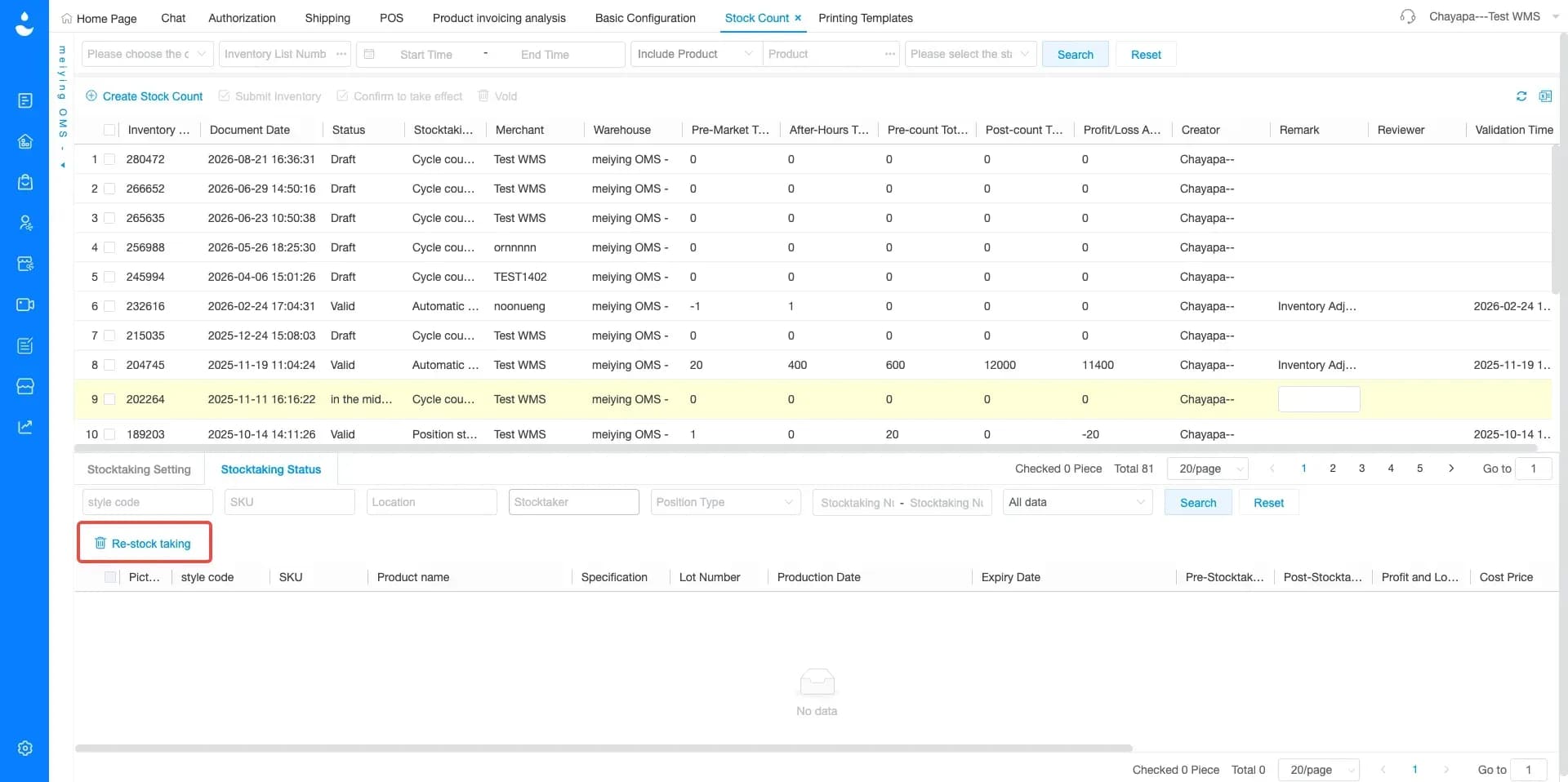Click the top Search button
1568x782 pixels.
pos(1075,55)
